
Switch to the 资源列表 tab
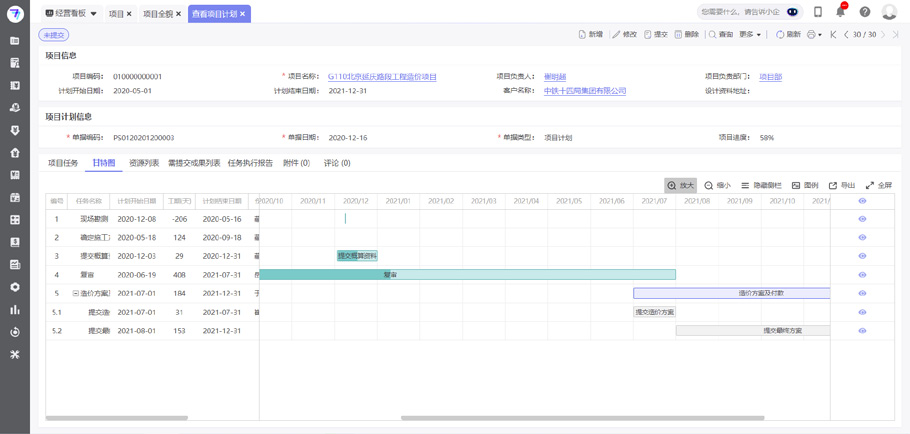(144, 163)
